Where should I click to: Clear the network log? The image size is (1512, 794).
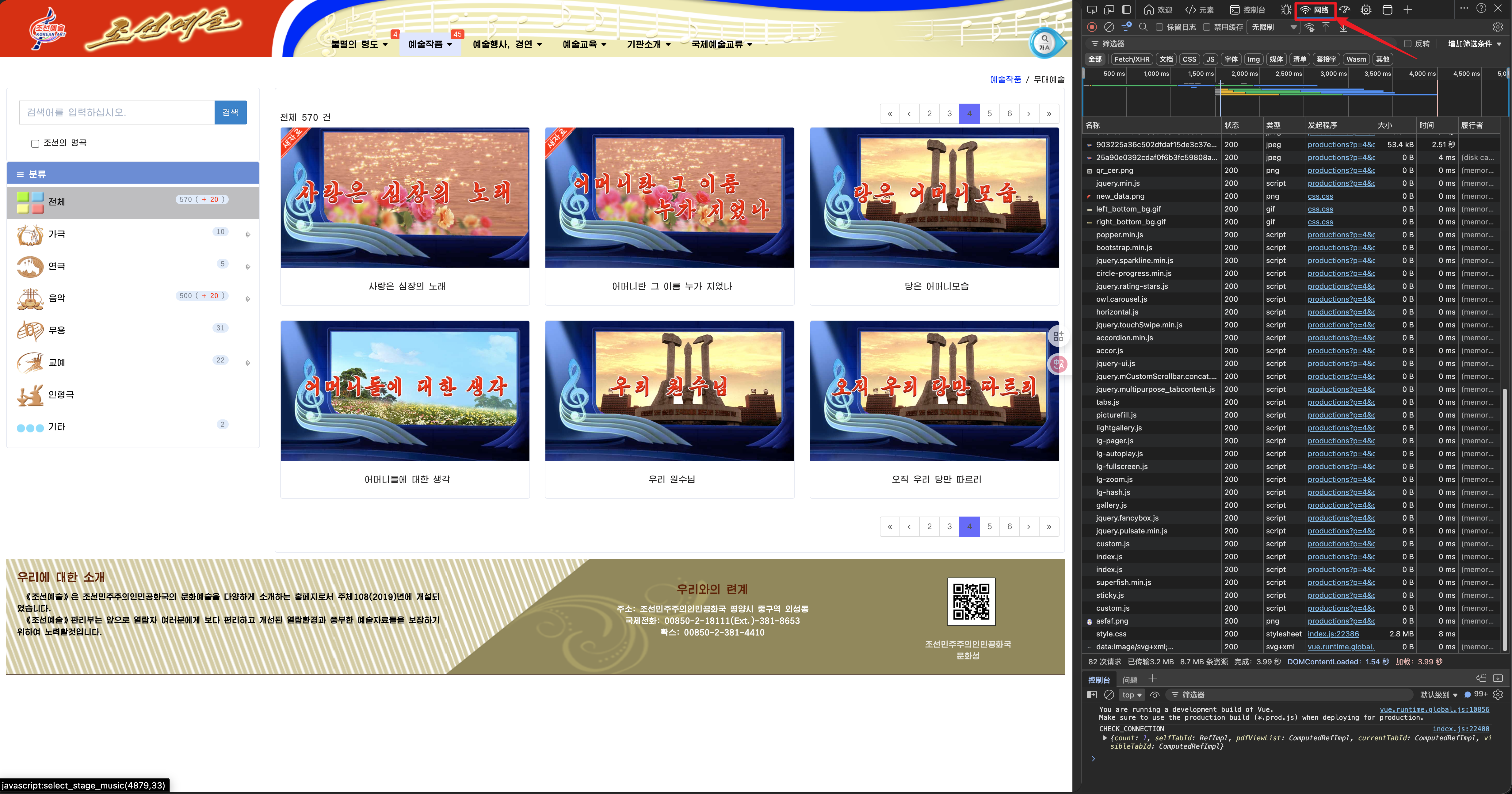1109,27
